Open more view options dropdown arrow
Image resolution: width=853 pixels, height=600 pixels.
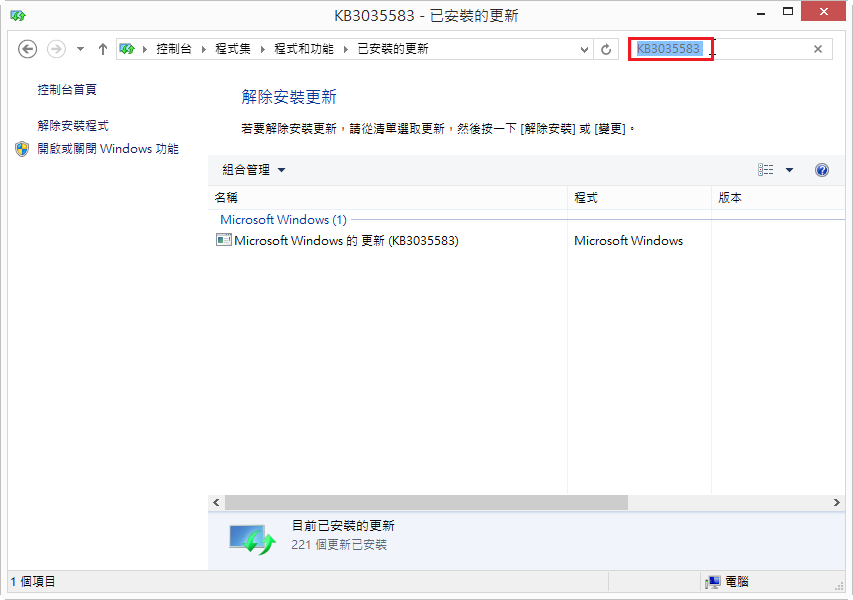pyautogui.click(x=789, y=170)
